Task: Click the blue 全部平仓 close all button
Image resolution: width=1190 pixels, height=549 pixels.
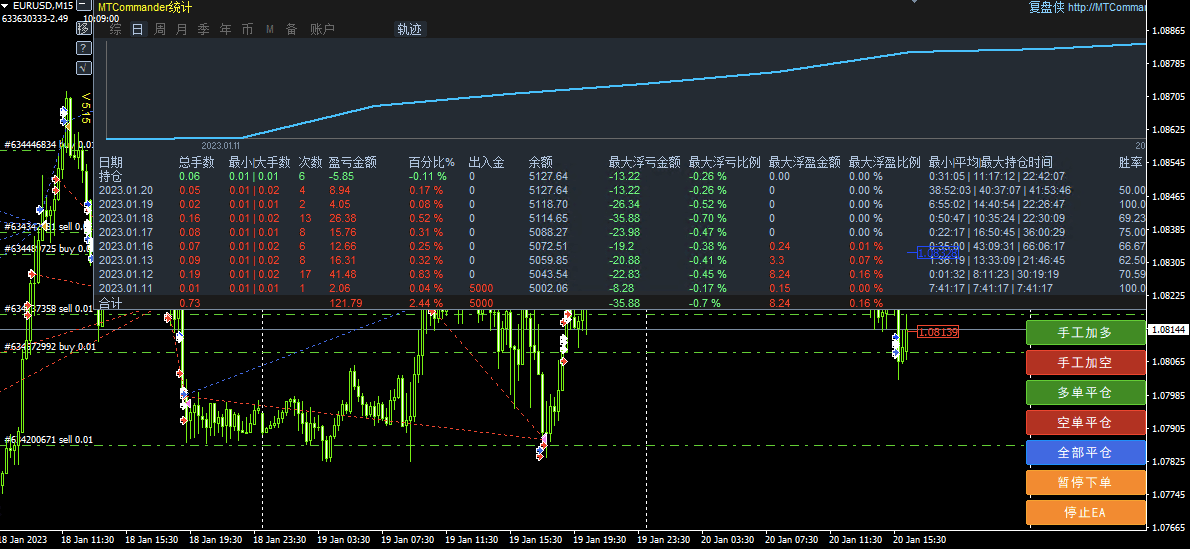Action: [1085, 452]
